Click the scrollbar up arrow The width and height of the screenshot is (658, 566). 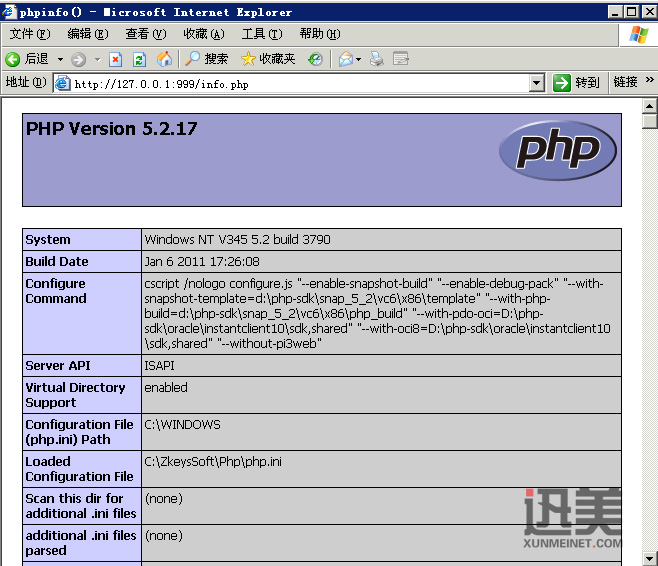coord(650,106)
